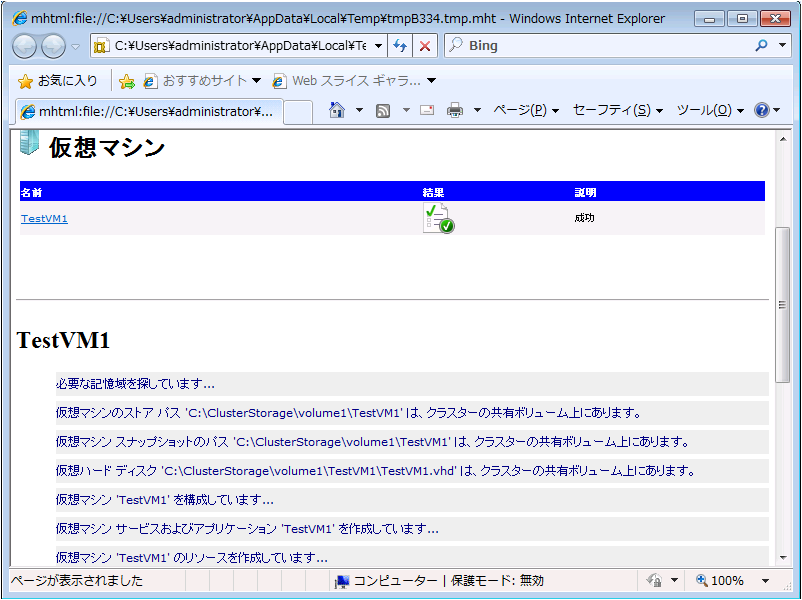Screen dimensions: 802x600
Task: Open the お気に入り favorites panel
Action: tap(57, 80)
